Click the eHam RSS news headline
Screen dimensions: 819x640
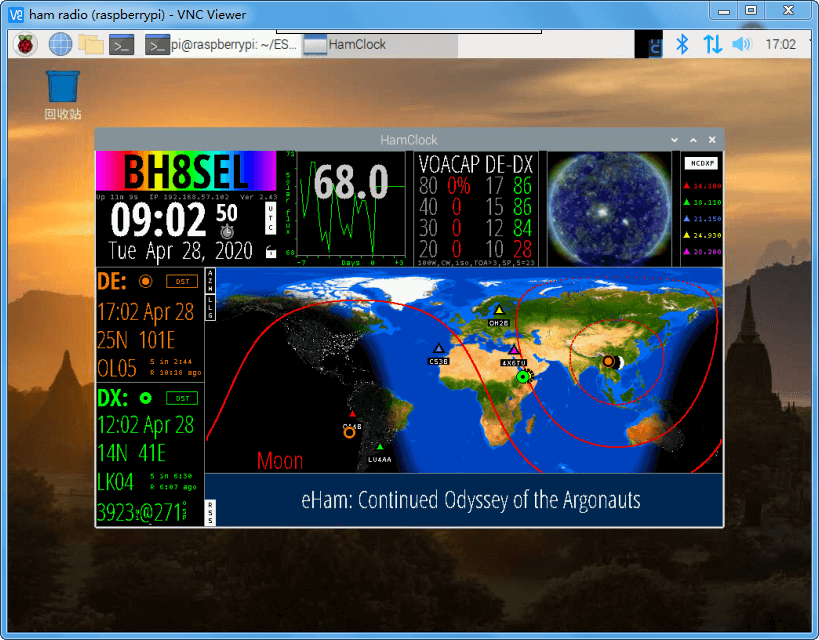[471, 499]
